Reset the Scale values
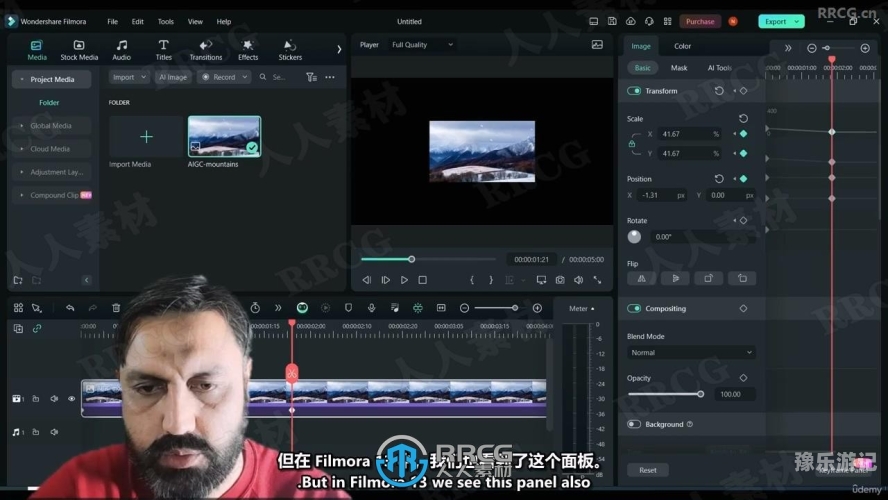The image size is (888, 500). pos(743,118)
